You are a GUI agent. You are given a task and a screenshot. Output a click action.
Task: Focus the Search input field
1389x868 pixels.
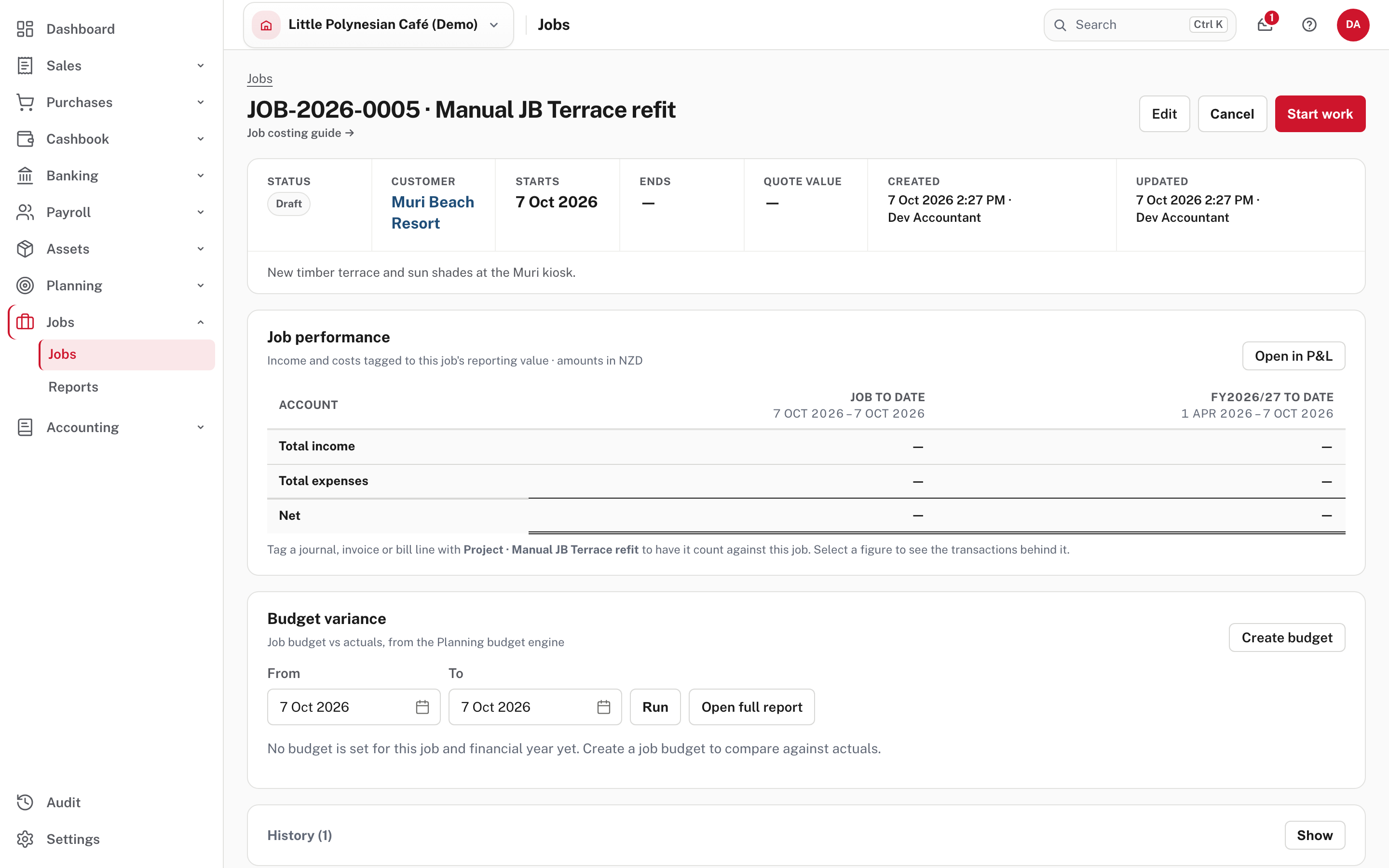coord(1139,25)
